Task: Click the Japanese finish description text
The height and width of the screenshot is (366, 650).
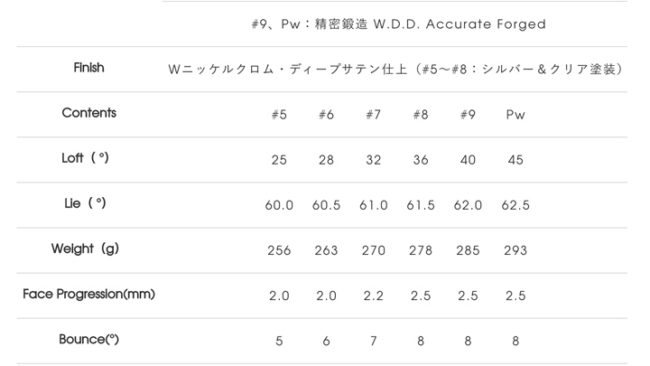Action: pos(396,69)
